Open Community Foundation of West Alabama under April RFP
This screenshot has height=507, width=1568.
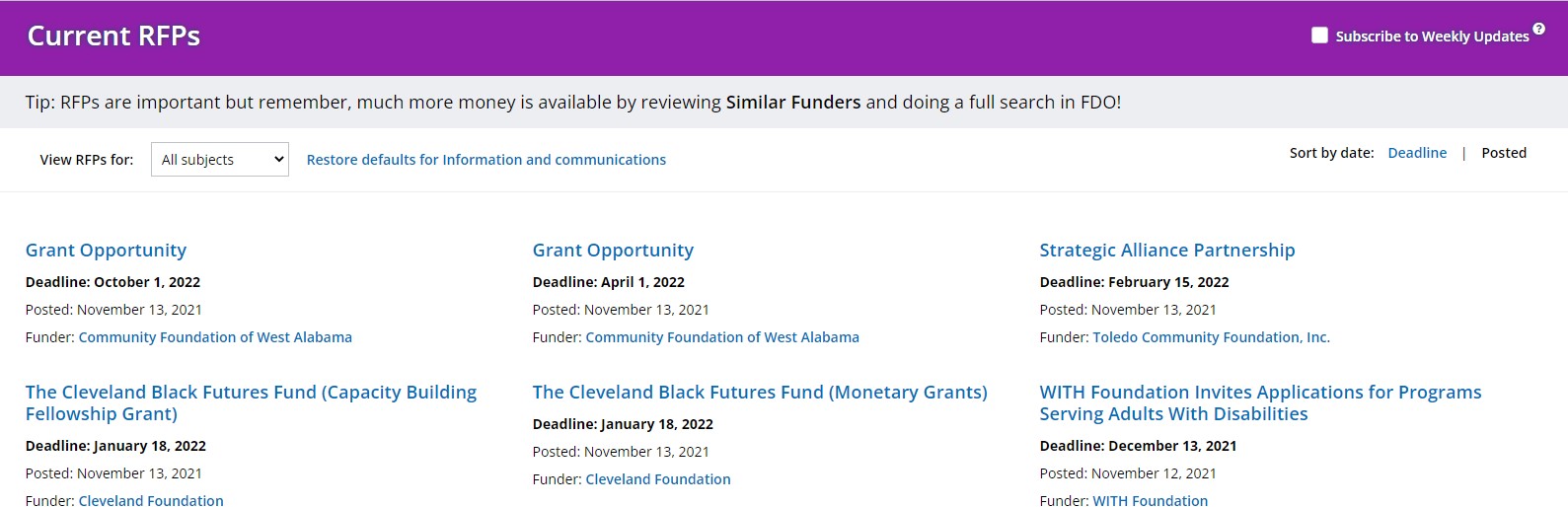coord(722,337)
